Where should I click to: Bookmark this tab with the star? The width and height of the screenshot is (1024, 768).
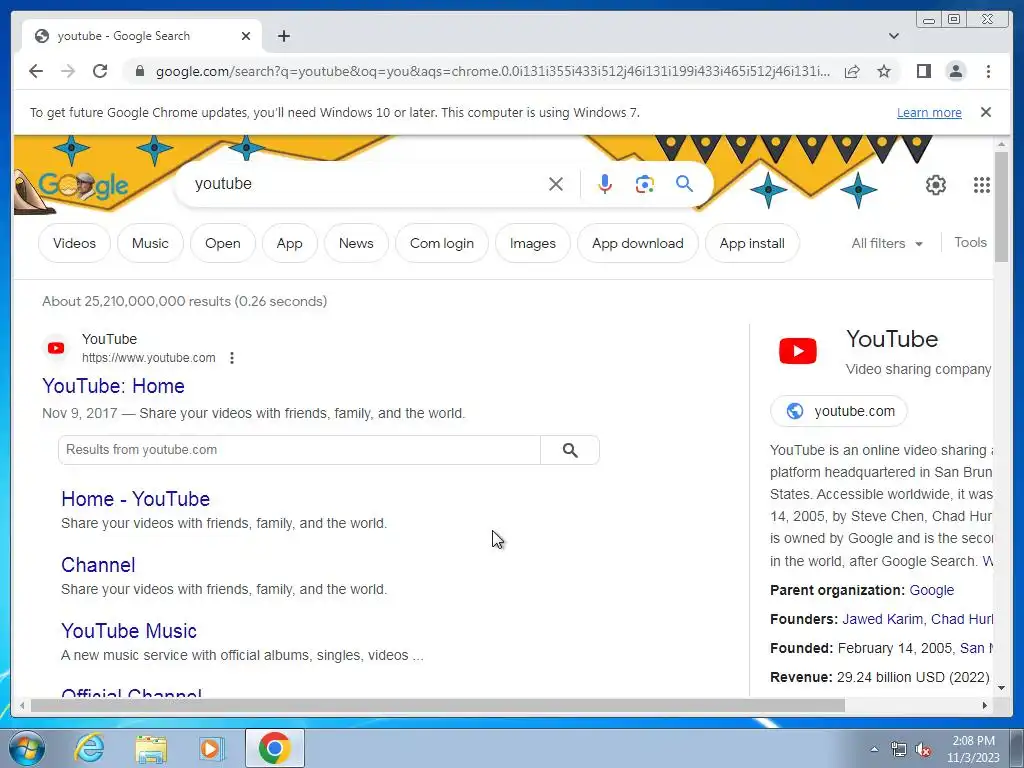(884, 71)
